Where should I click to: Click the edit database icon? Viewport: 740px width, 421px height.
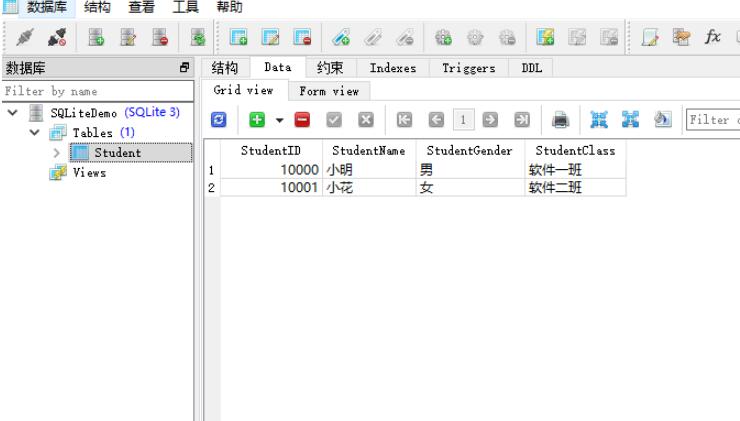[x=128, y=37]
